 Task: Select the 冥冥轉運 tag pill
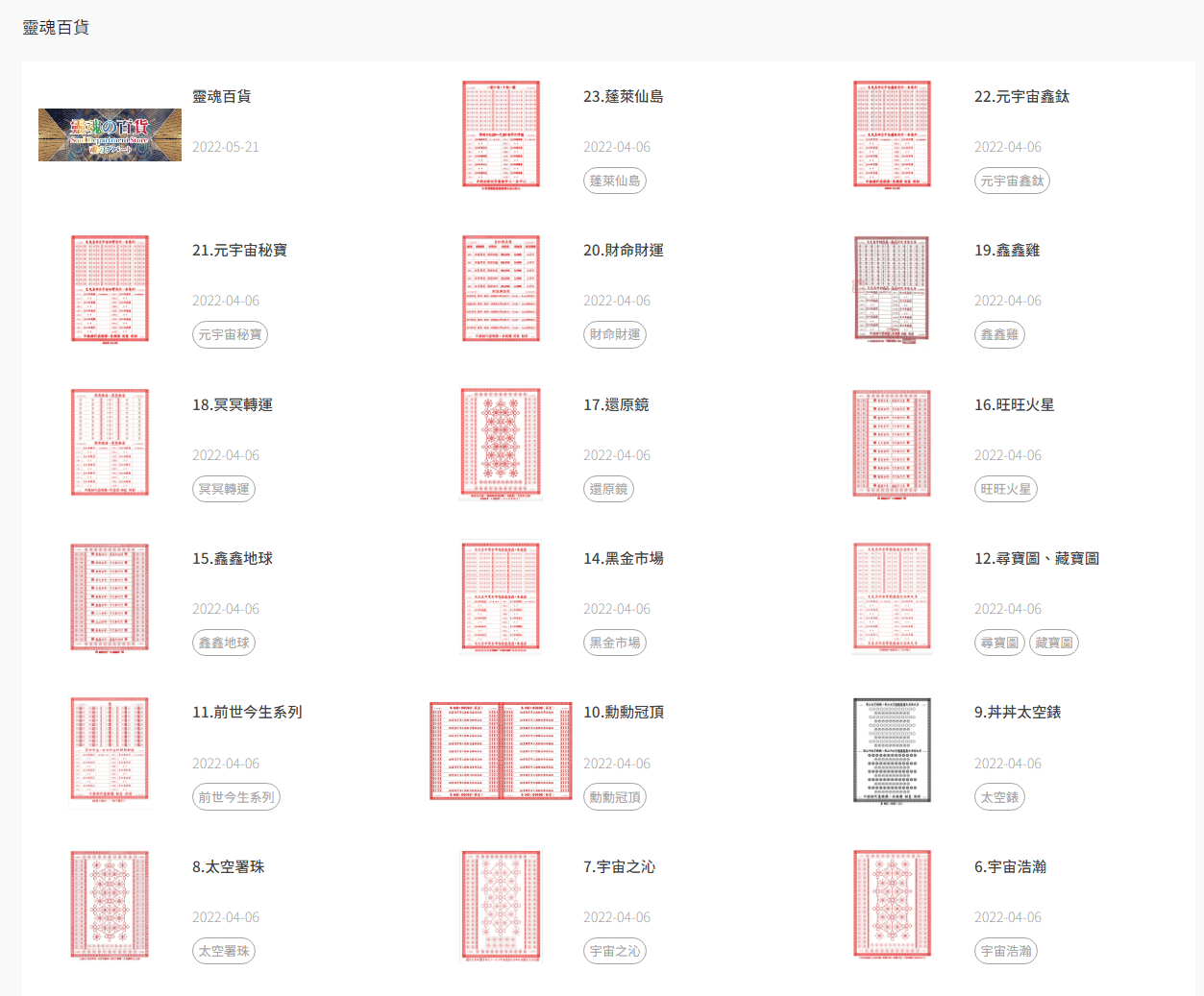click(x=224, y=489)
